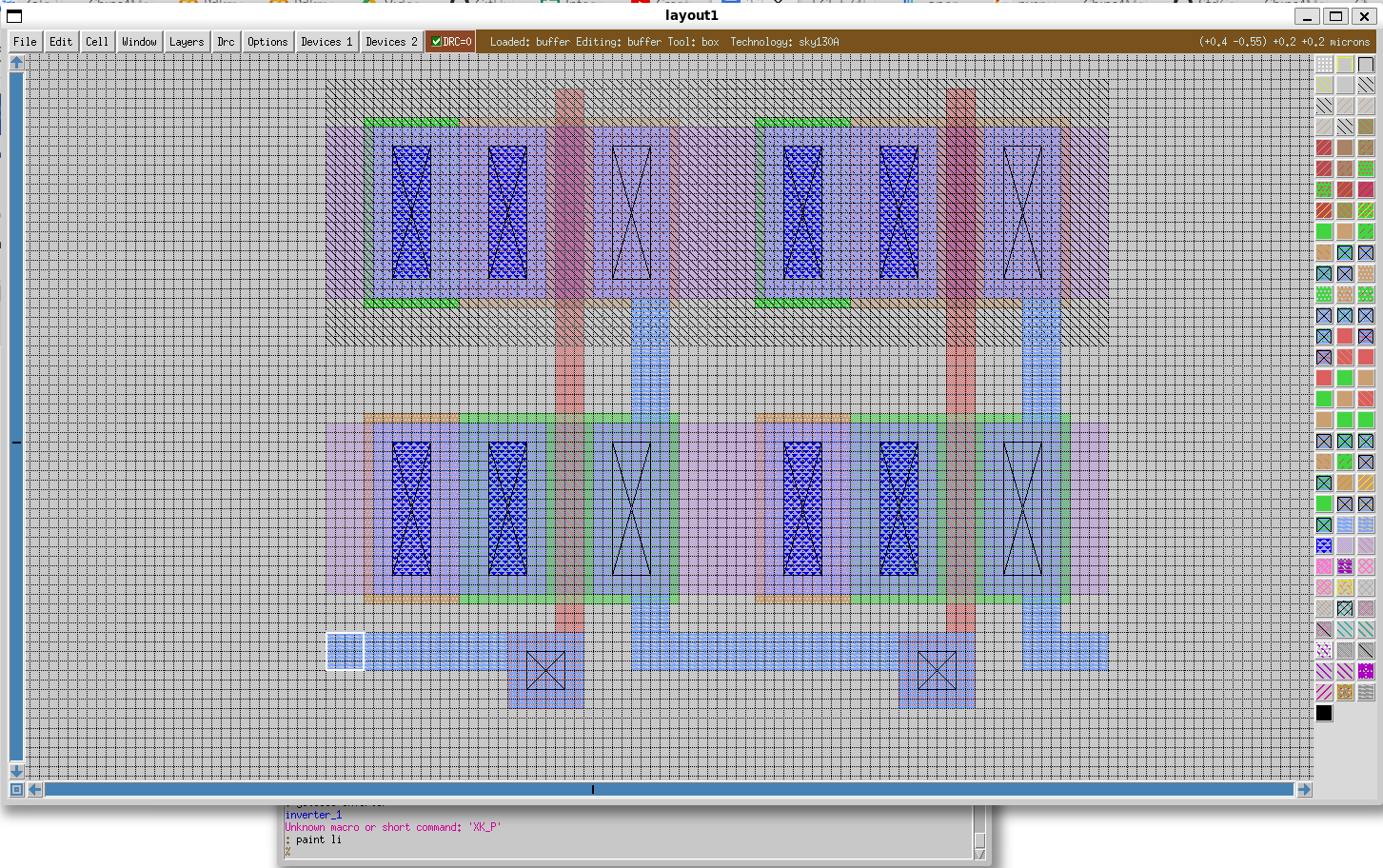Select the yellow-outlined square palette icon

click(x=1345, y=65)
